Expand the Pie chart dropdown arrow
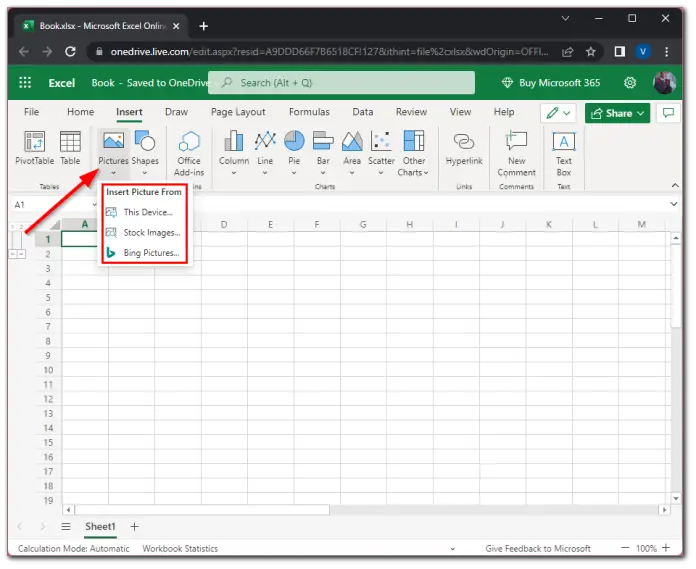The image size is (696, 569). tap(294, 173)
